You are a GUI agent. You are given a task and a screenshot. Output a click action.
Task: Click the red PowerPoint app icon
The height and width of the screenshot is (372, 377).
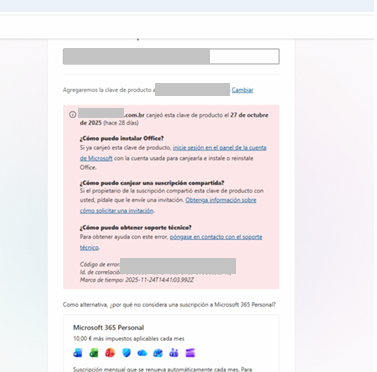tap(110, 353)
